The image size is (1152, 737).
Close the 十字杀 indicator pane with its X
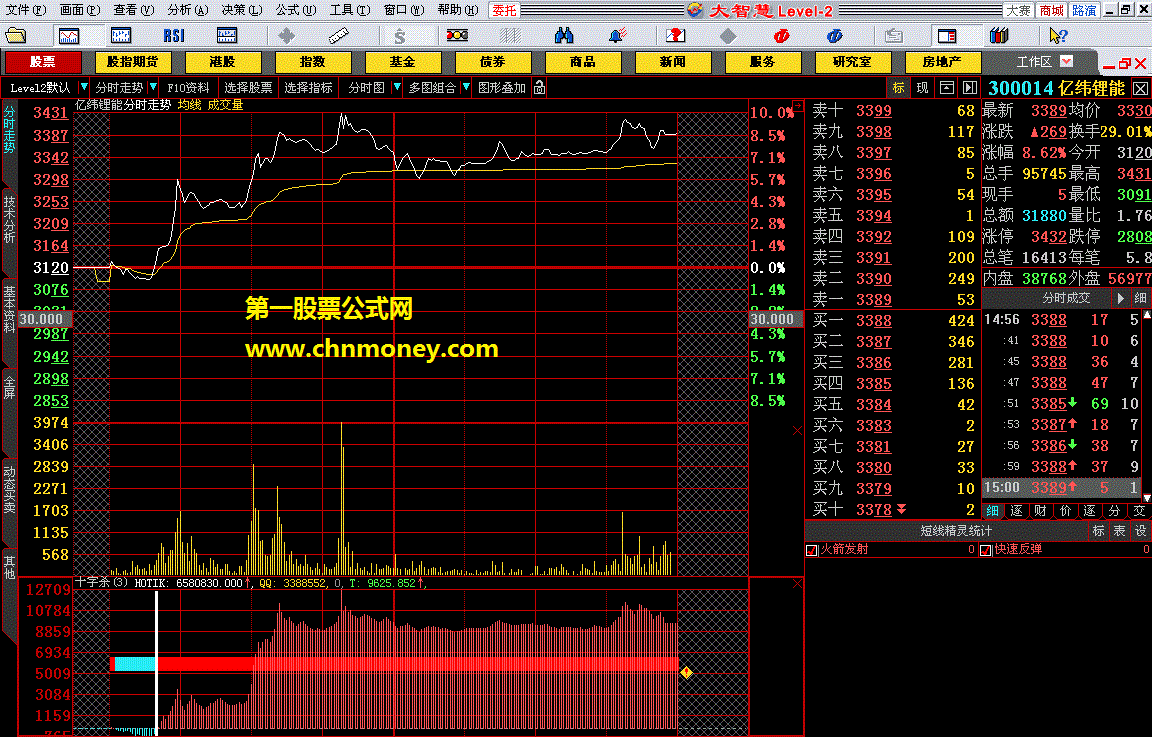tap(797, 583)
